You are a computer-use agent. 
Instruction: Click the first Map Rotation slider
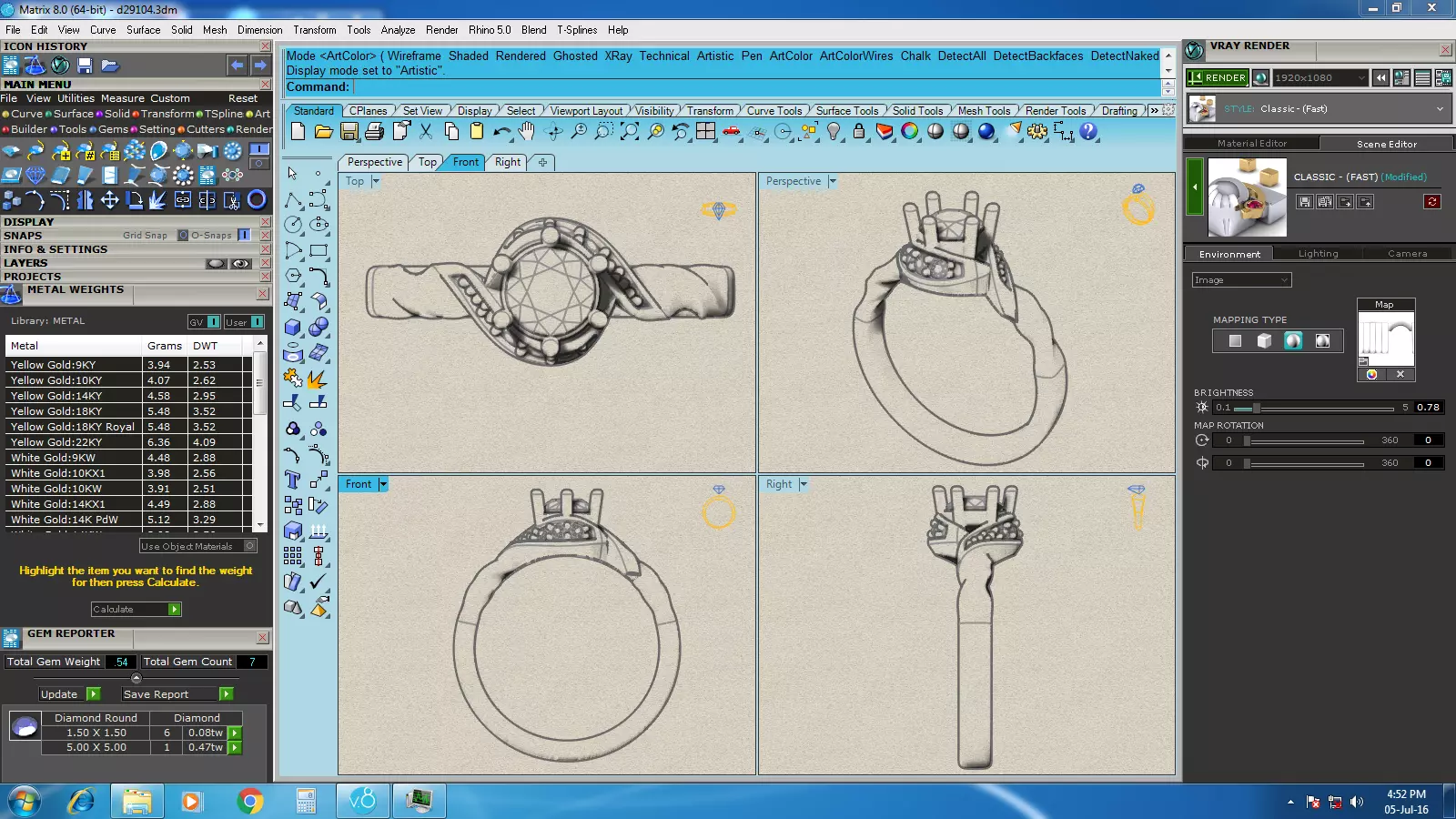[1304, 440]
